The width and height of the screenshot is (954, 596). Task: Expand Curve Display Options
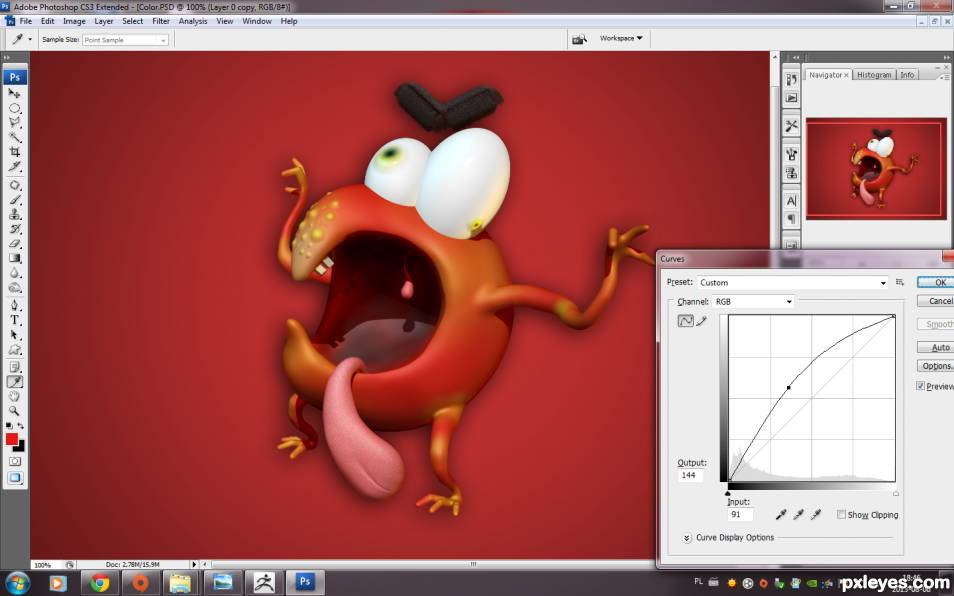(686, 538)
